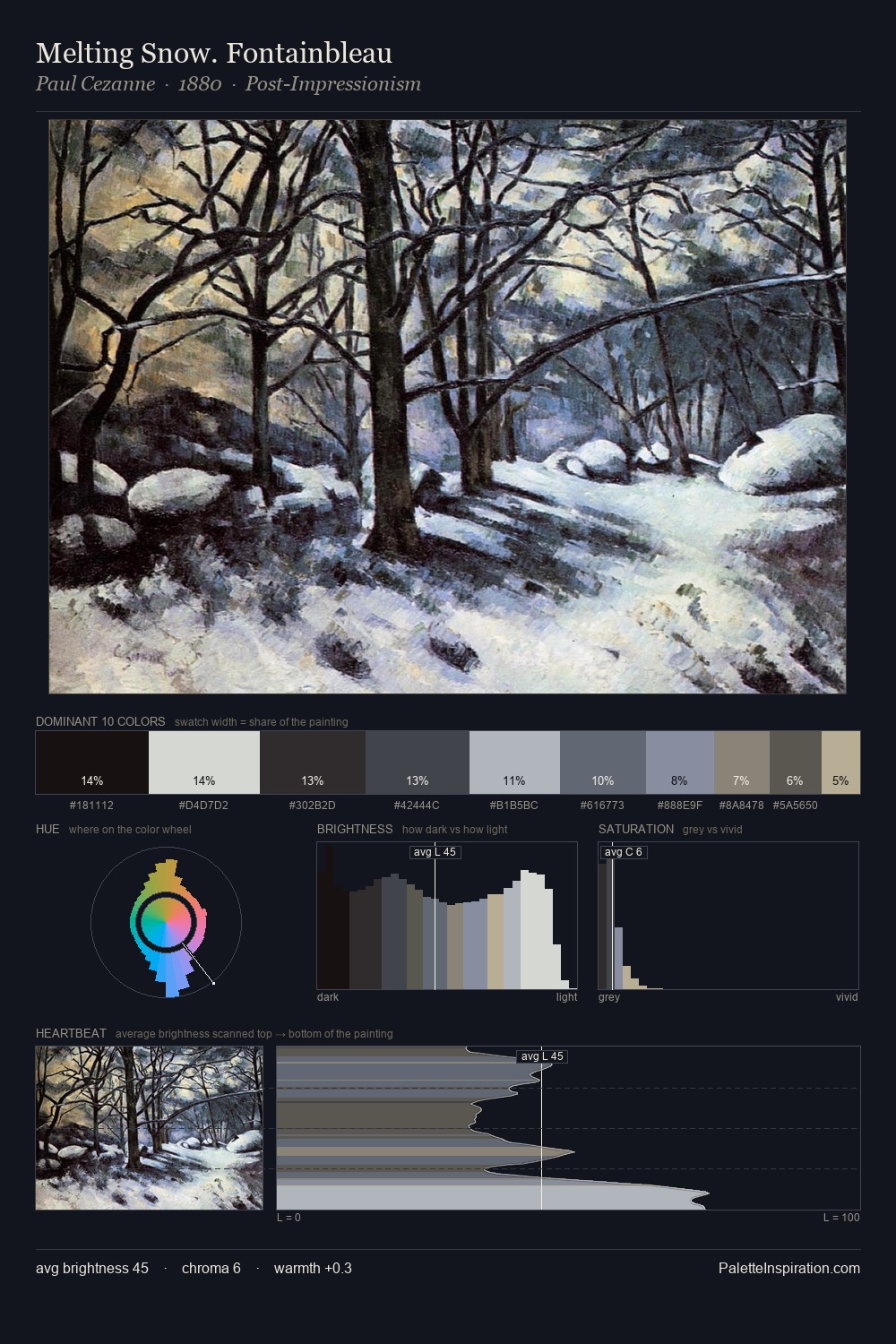This screenshot has height=1344, width=896.
Task: Click the L = 0 axis label
Action: pos(289,1218)
